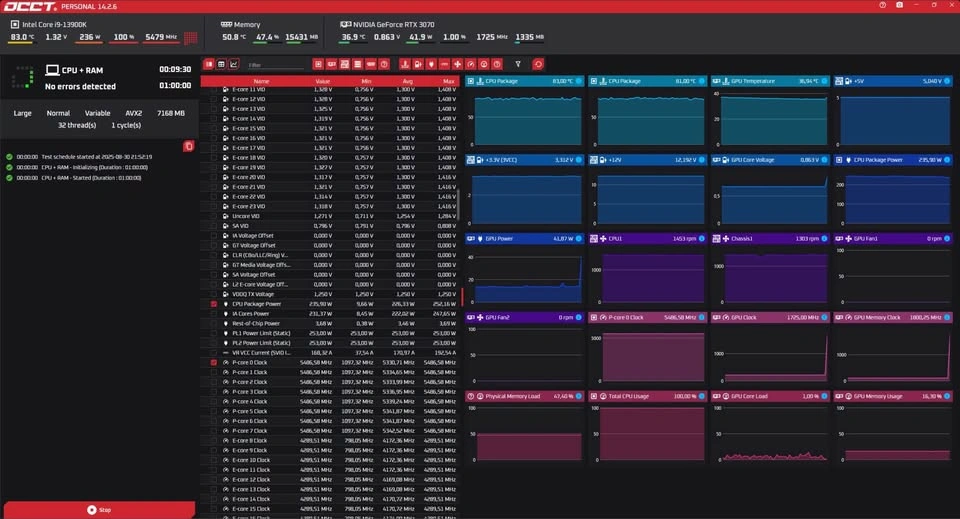Click the Memory summary header label
Viewport: 960px width, 519px height.
point(247,24)
